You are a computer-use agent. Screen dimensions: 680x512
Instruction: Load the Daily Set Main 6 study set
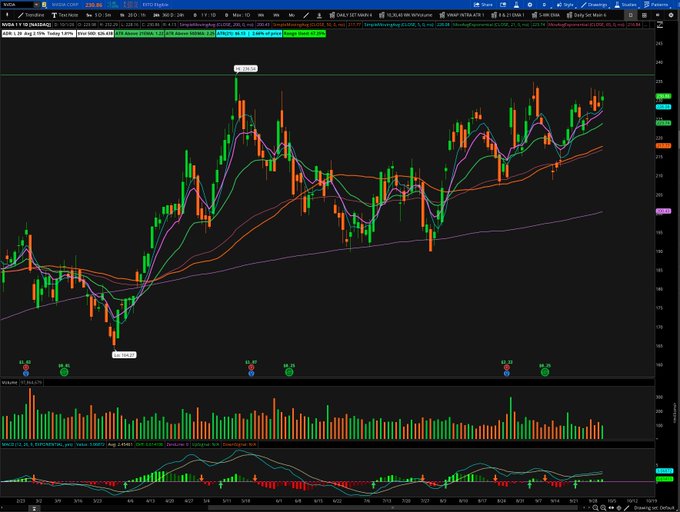tap(587, 15)
